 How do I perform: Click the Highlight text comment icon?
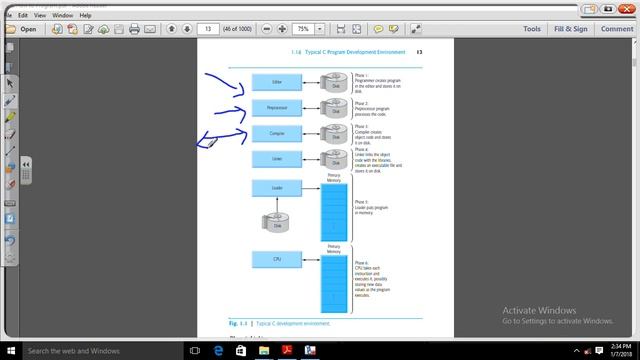pyautogui.click(x=394, y=29)
